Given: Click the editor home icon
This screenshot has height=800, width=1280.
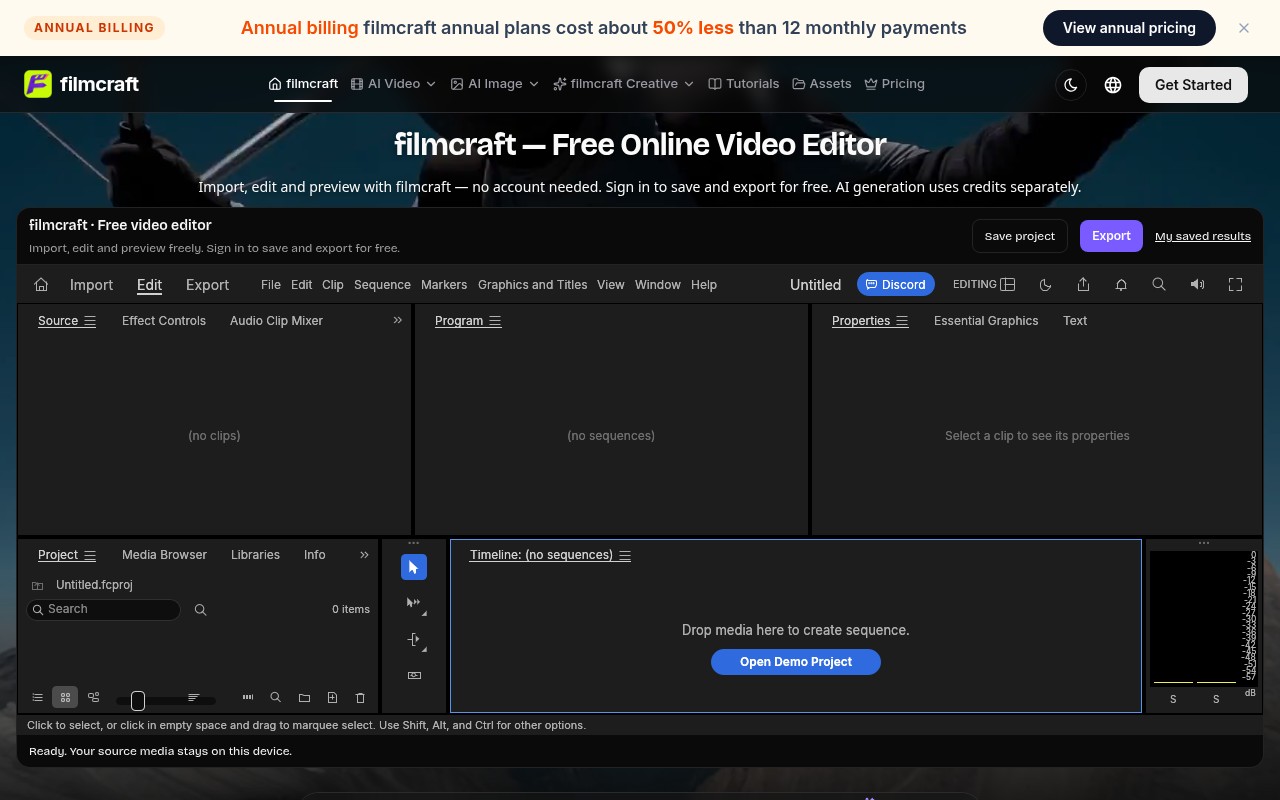Looking at the screenshot, I should point(41,285).
